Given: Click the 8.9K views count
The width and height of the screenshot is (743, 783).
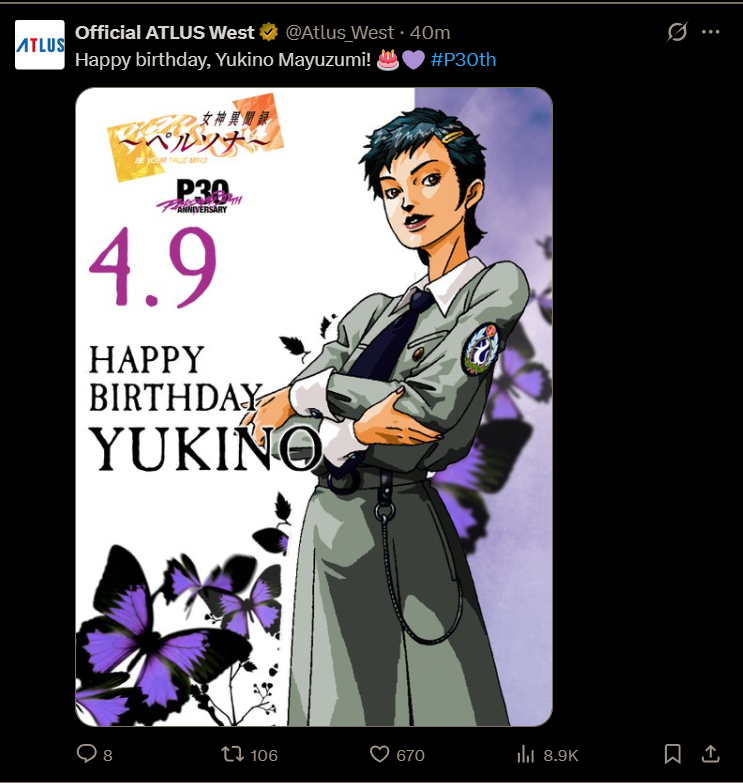Looking at the screenshot, I should pyautogui.click(x=561, y=755).
